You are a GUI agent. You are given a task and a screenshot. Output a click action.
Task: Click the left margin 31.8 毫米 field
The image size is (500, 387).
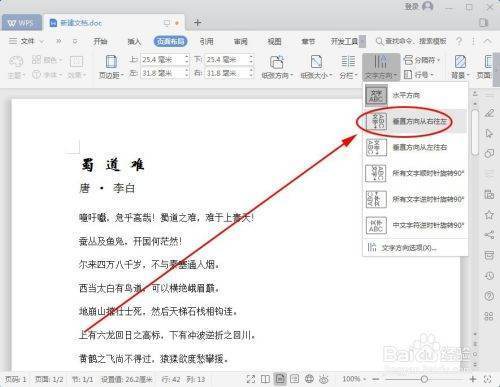pos(161,73)
